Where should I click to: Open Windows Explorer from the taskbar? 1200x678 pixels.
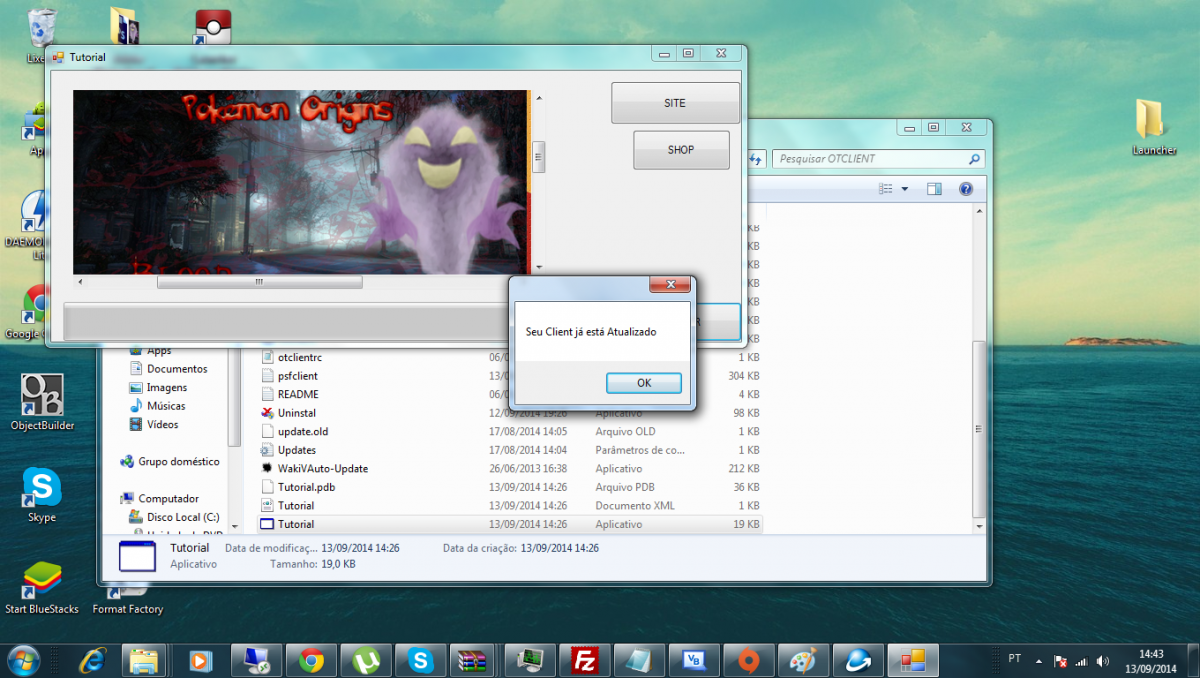point(143,660)
